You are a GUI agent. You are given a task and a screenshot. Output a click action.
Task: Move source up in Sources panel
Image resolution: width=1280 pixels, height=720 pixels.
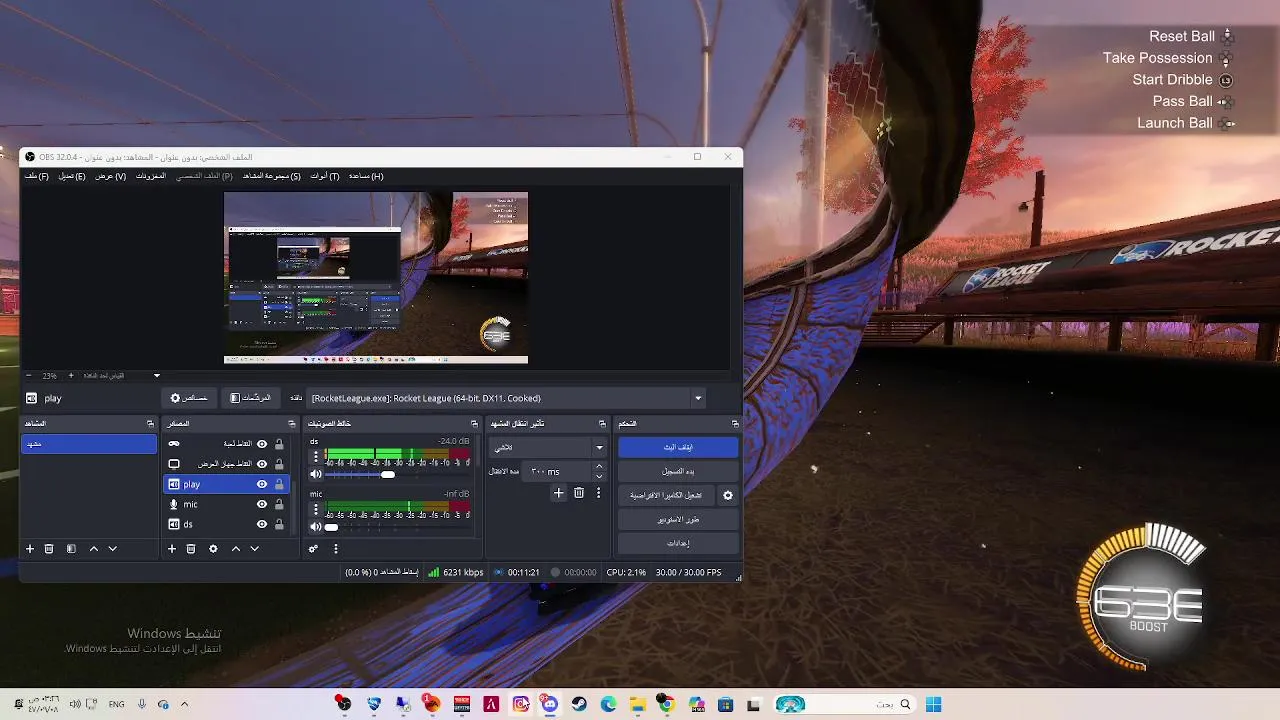[236, 549]
